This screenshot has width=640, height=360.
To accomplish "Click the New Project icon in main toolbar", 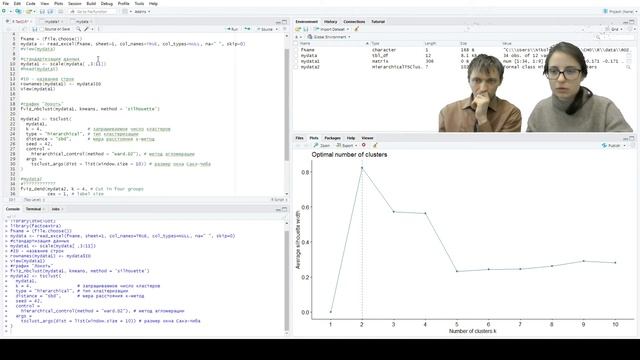I will [x=18, y=11].
